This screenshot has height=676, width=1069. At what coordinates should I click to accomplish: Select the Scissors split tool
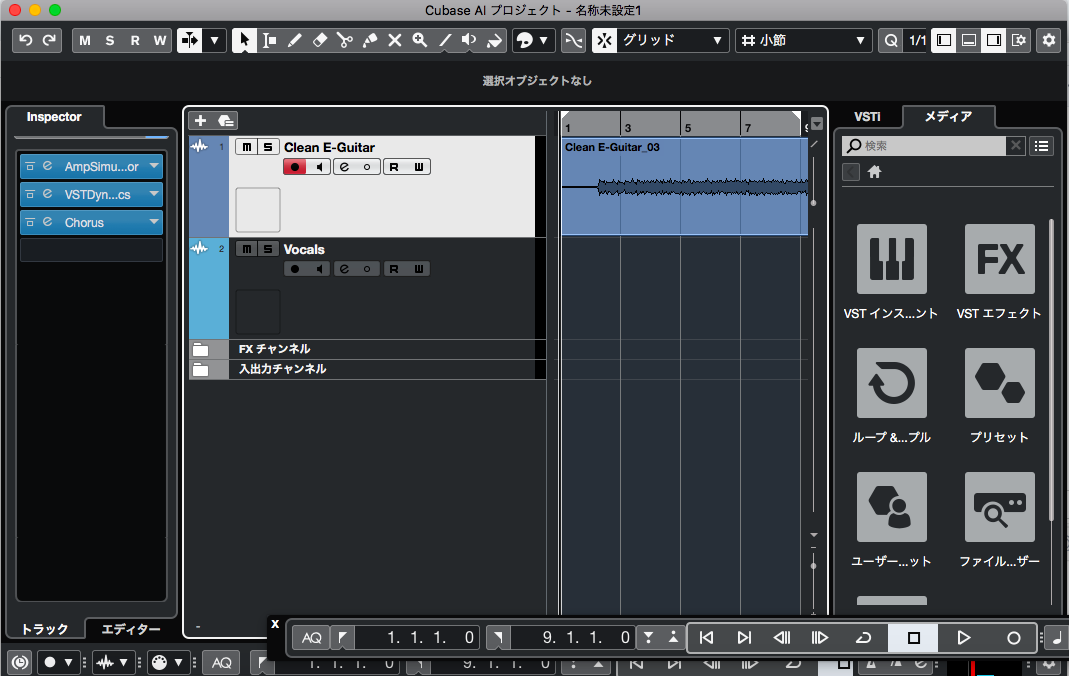(345, 40)
